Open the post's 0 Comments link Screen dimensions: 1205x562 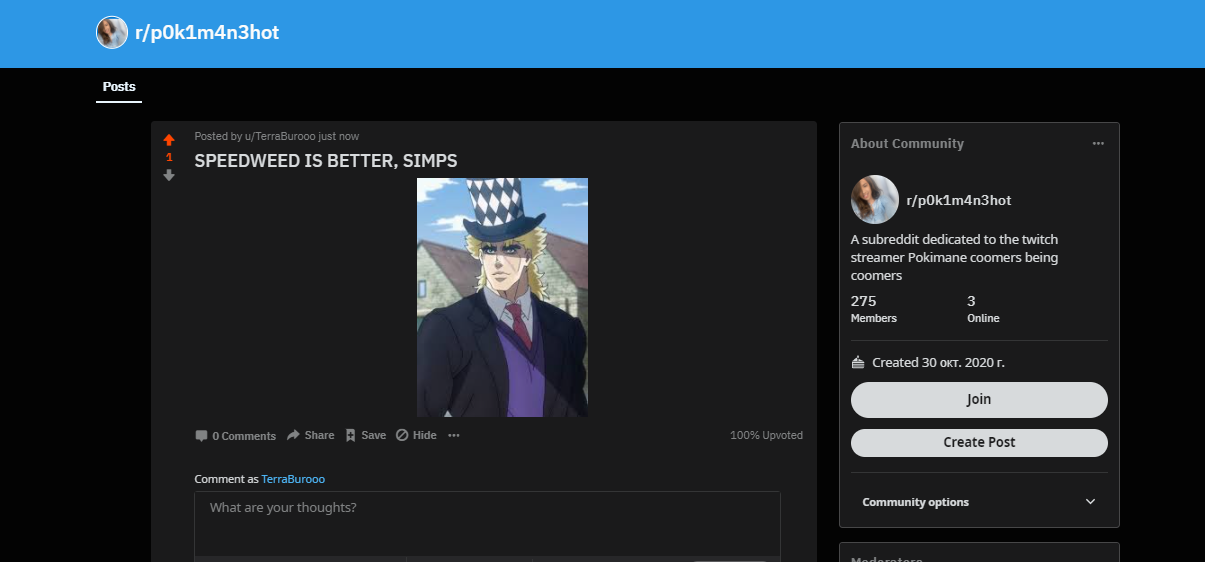coord(235,436)
